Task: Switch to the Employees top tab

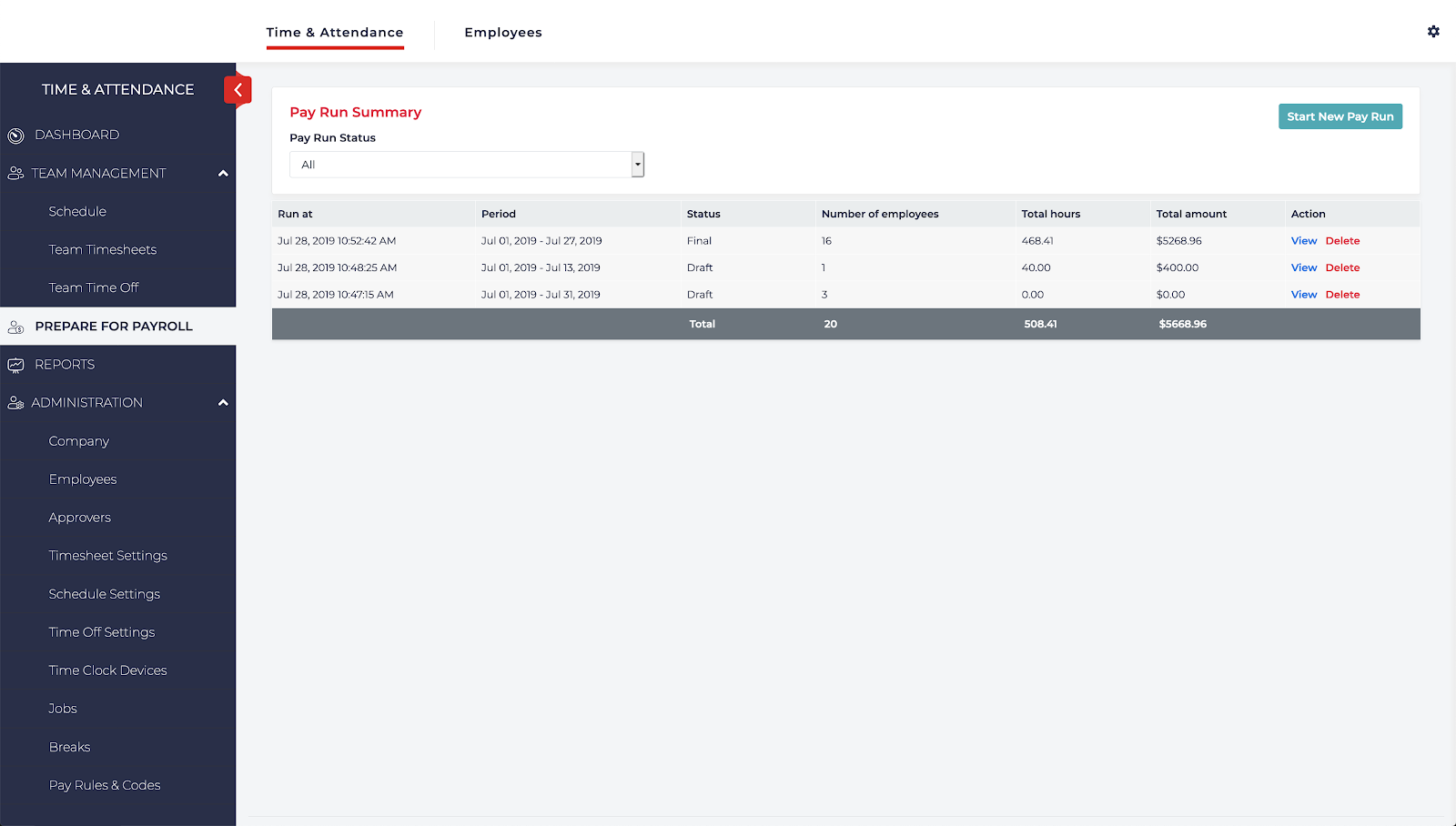Action: (x=502, y=33)
